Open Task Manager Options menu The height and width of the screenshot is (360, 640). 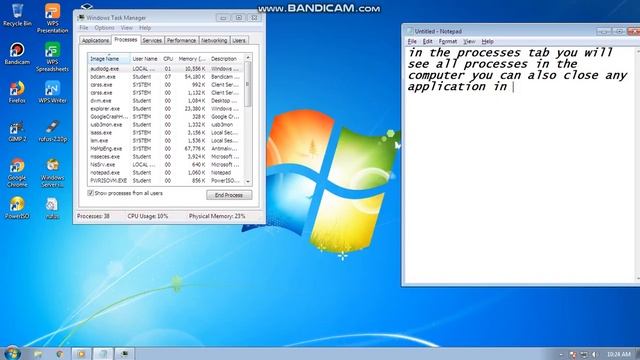(x=104, y=28)
